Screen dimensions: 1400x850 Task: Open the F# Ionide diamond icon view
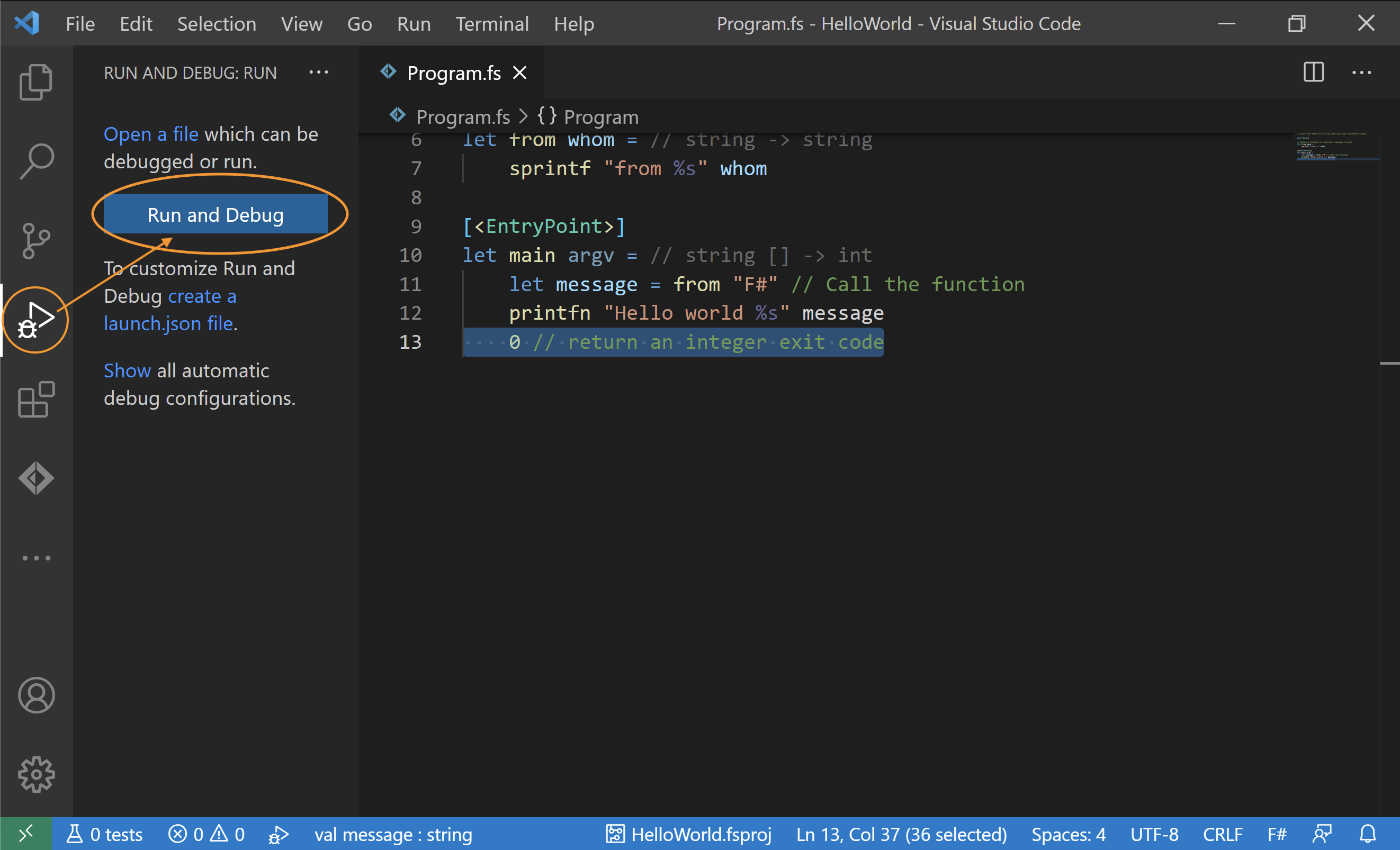36,478
